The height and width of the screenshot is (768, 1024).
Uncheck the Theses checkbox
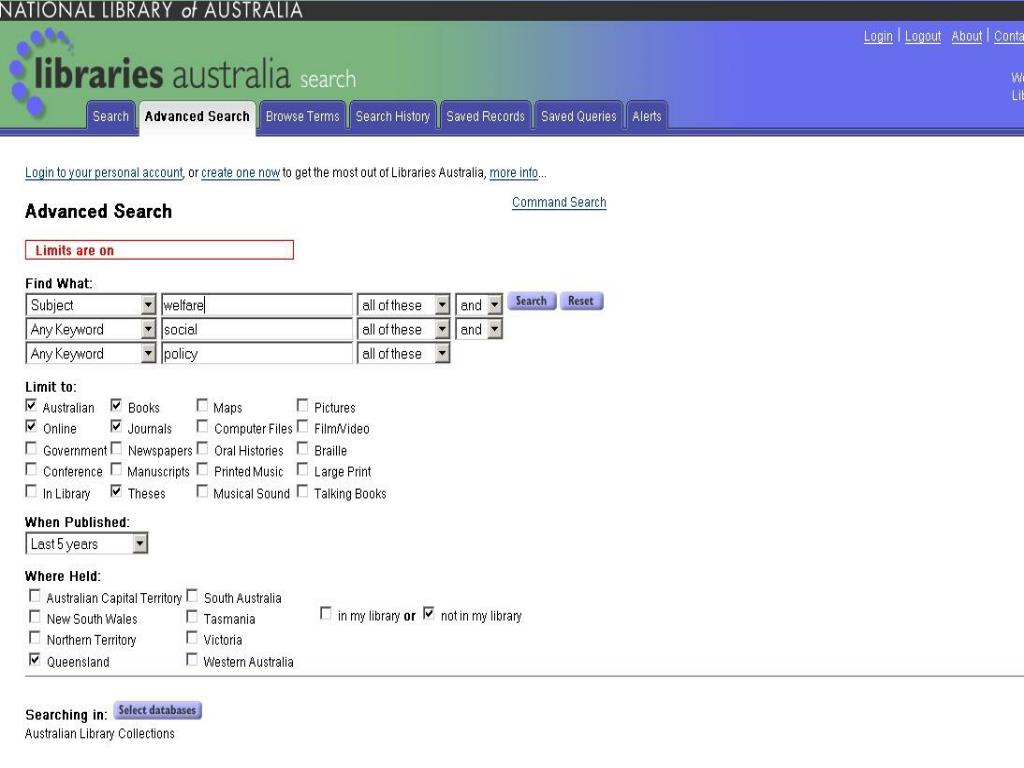coord(116,491)
